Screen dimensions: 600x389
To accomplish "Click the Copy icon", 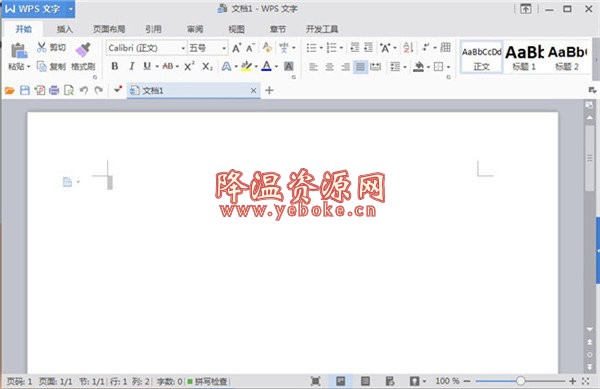I will tap(41, 67).
